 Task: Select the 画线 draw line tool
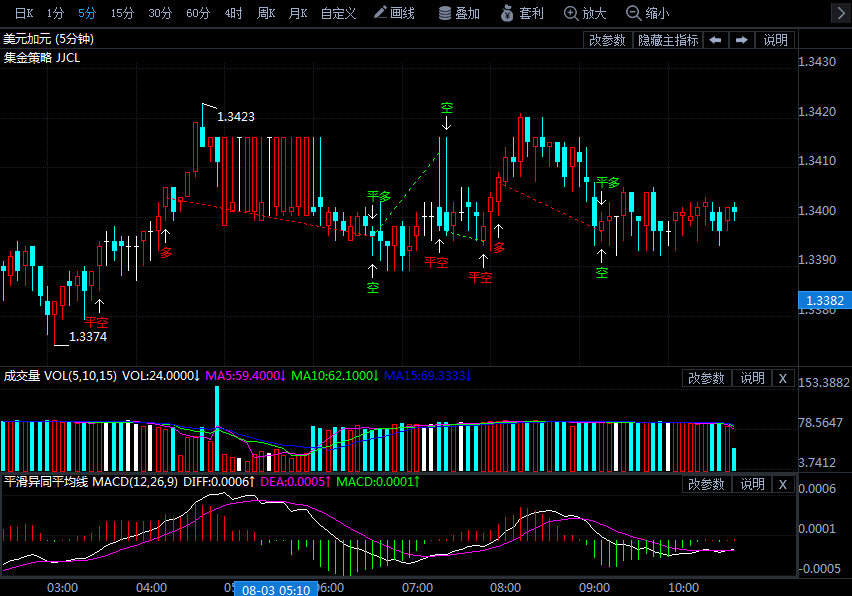point(394,13)
